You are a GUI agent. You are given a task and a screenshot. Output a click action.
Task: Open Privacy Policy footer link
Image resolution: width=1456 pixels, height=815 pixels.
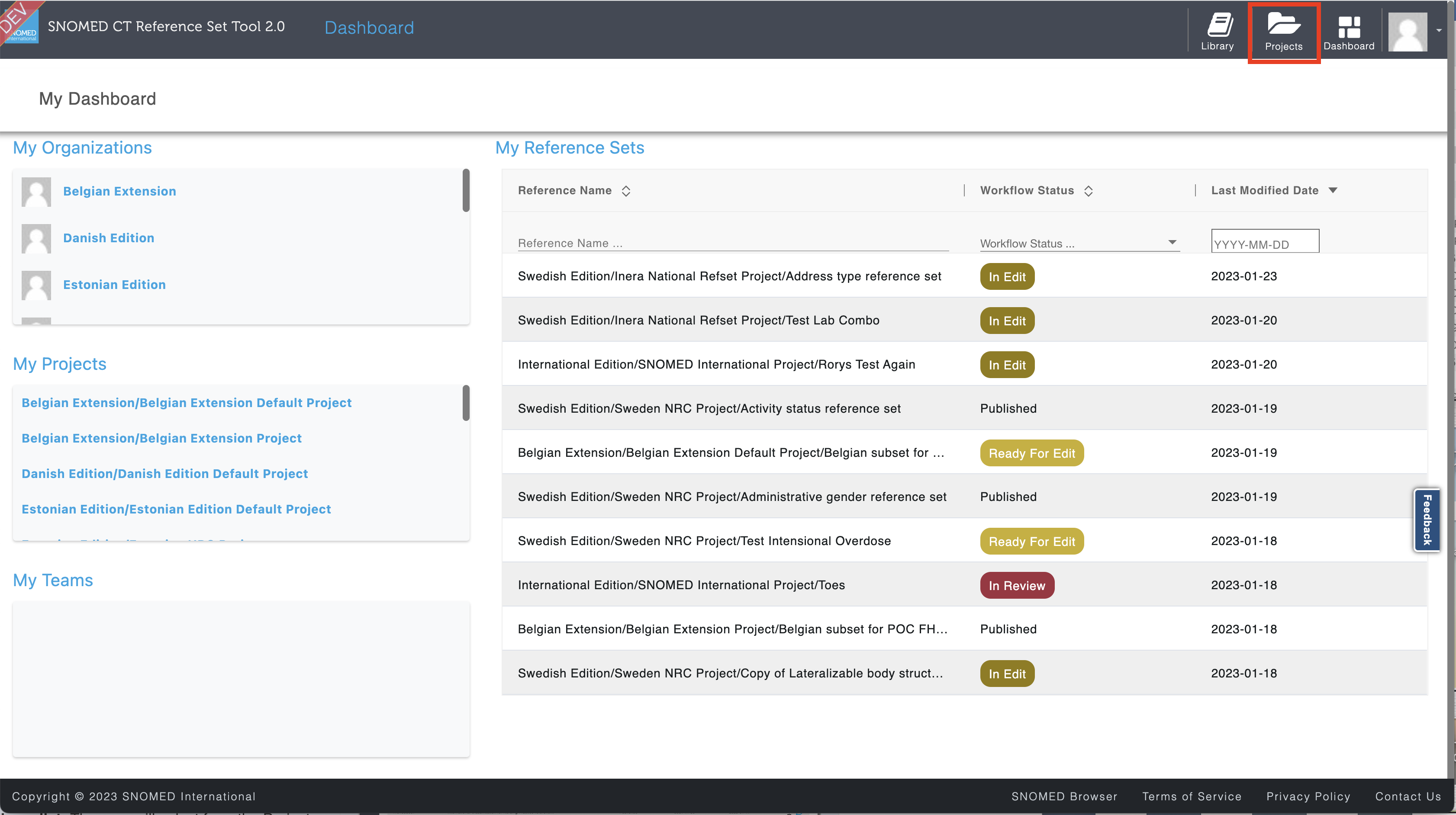pyautogui.click(x=1308, y=796)
